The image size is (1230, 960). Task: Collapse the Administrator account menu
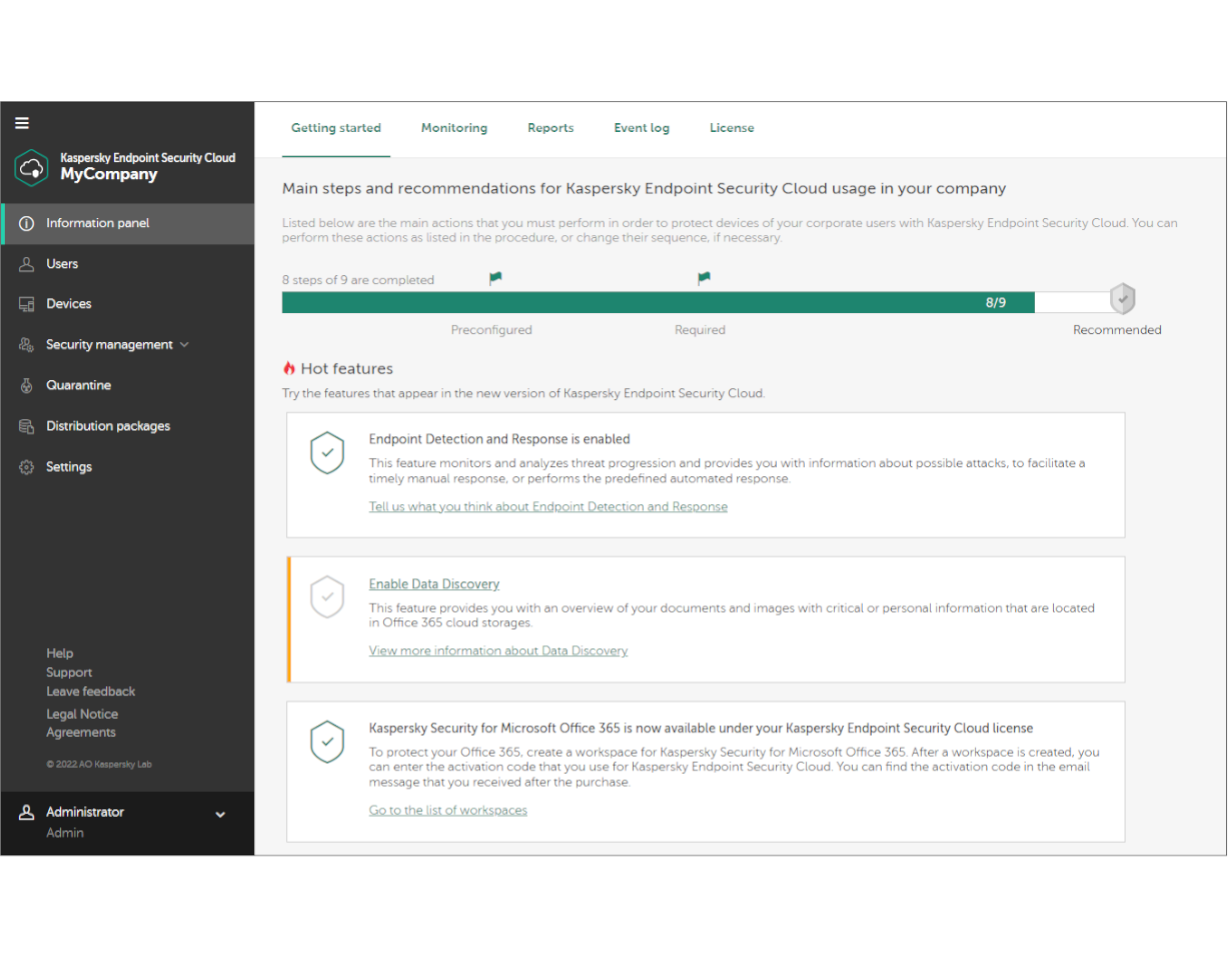pyautogui.click(x=221, y=814)
